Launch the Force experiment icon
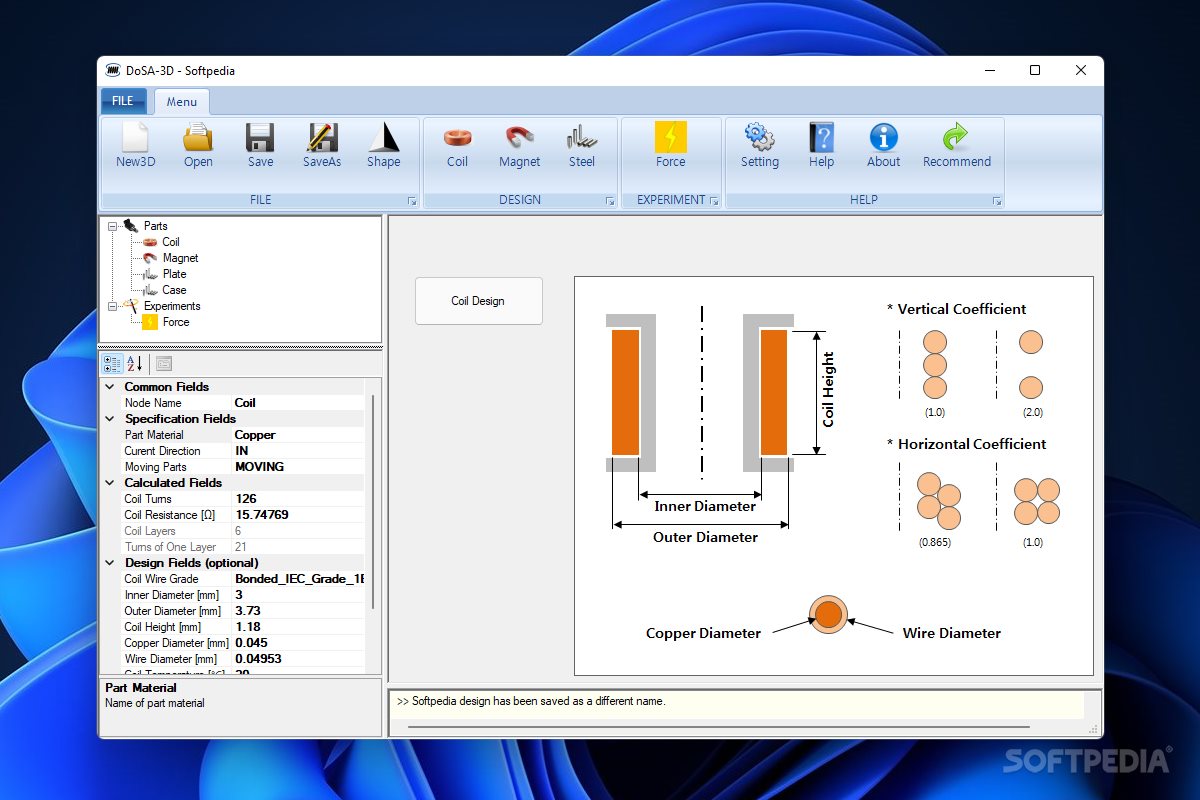The height and width of the screenshot is (800, 1200). coord(671,137)
